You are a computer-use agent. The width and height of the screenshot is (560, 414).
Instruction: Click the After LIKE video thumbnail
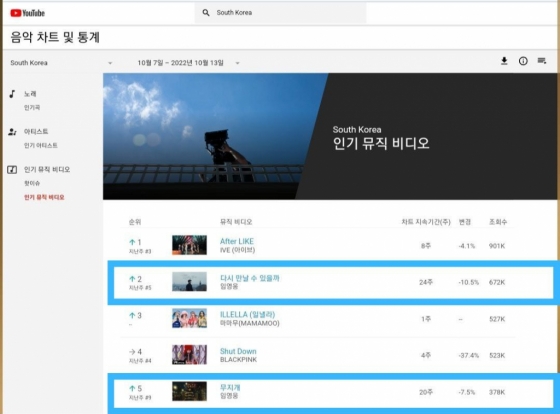pos(189,245)
